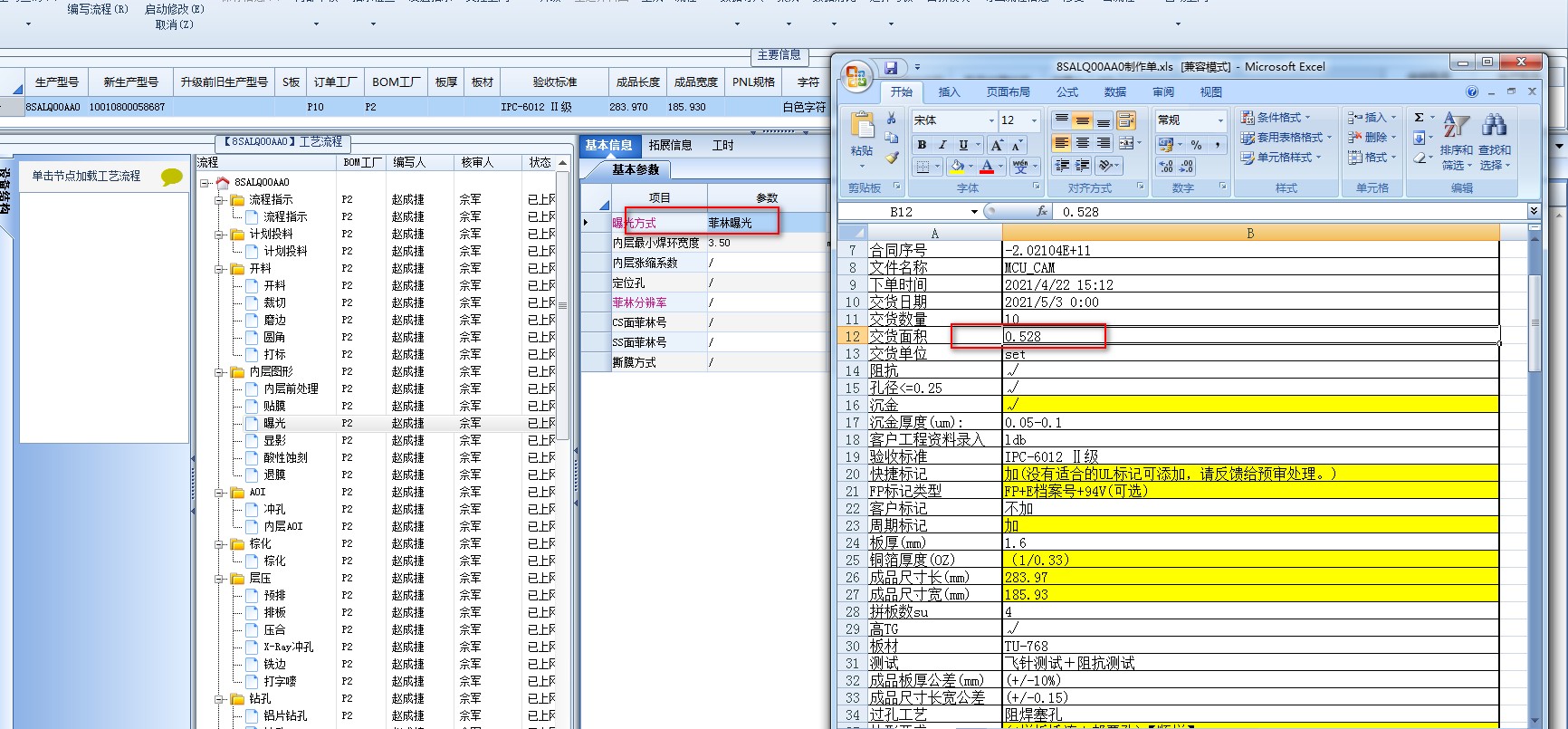The height and width of the screenshot is (729, 1568).
Task: Select the 曝光 step in the process tree
Action: (x=274, y=423)
